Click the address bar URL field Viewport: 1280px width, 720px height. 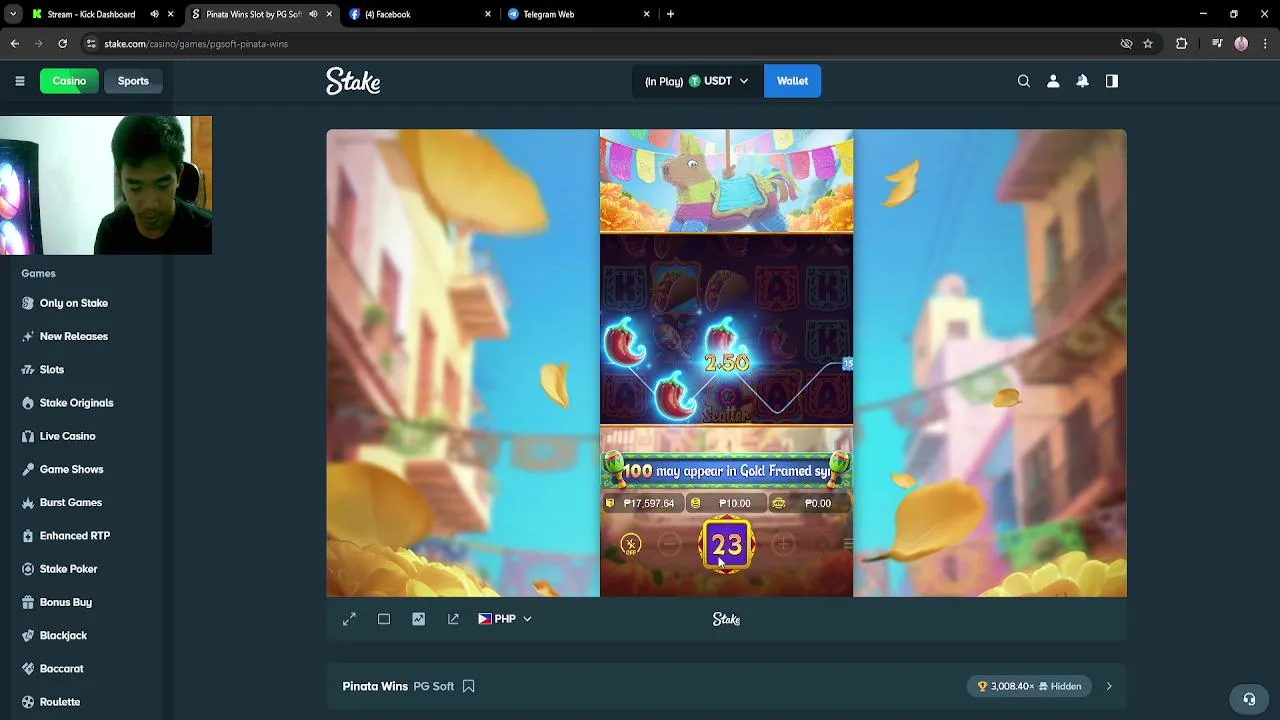(x=600, y=44)
